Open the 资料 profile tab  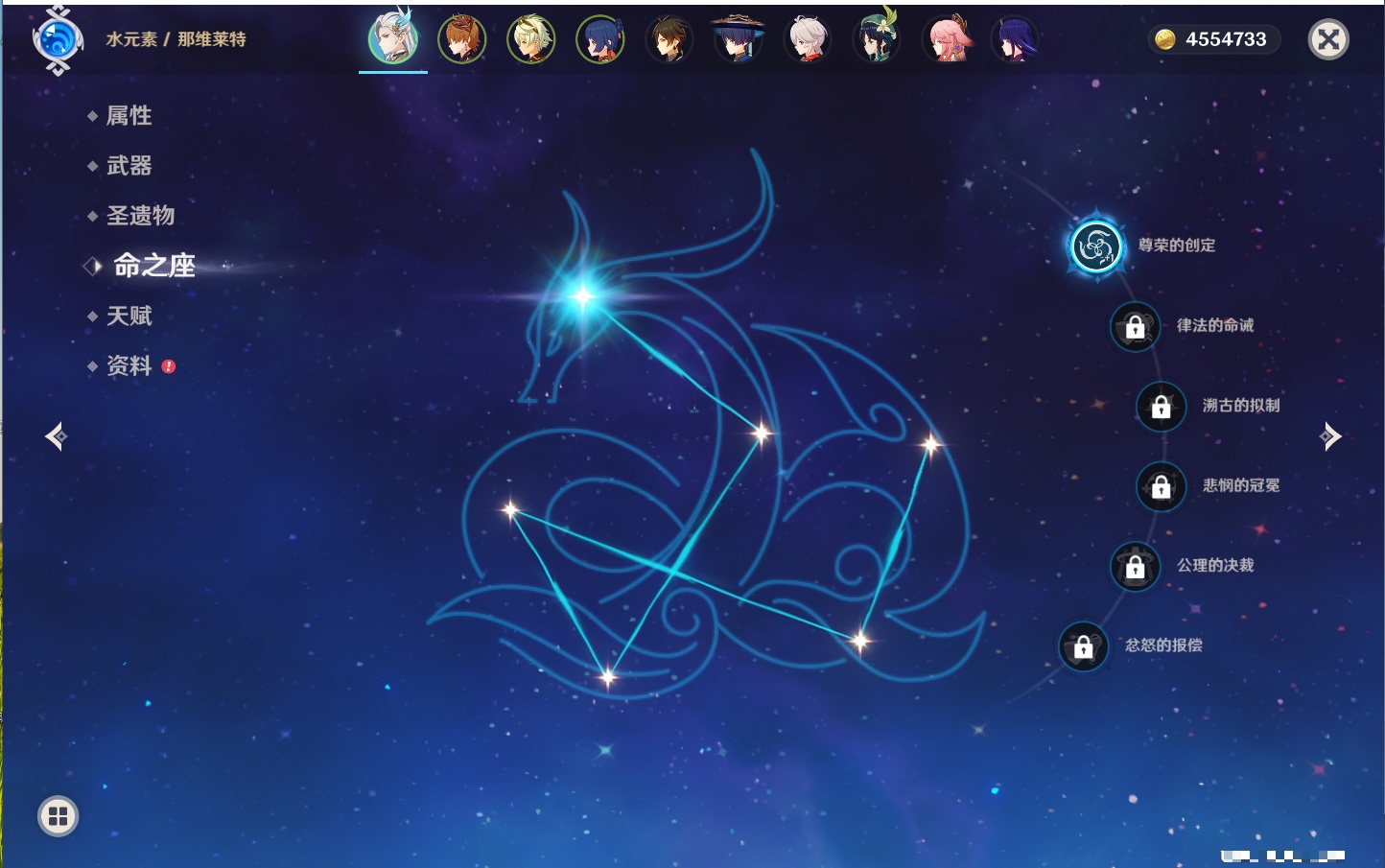point(129,365)
